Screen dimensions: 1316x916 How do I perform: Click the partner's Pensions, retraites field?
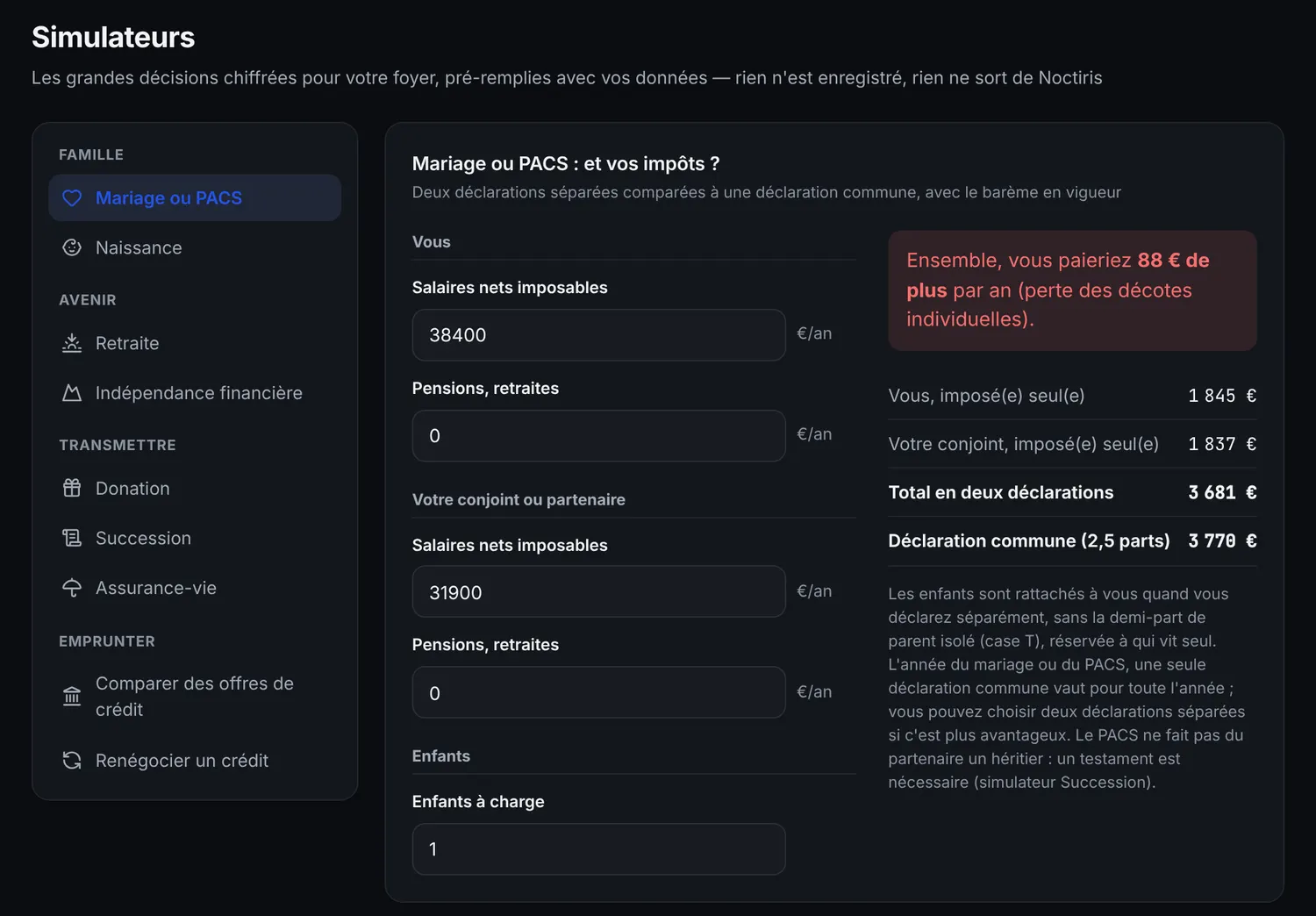(599, 693)
